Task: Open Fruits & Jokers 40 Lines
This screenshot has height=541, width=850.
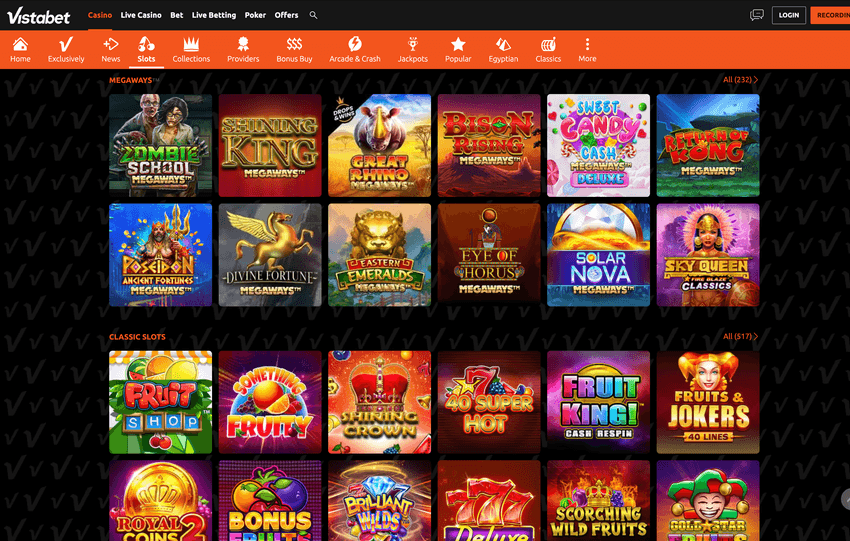Action: coord(708,402)
